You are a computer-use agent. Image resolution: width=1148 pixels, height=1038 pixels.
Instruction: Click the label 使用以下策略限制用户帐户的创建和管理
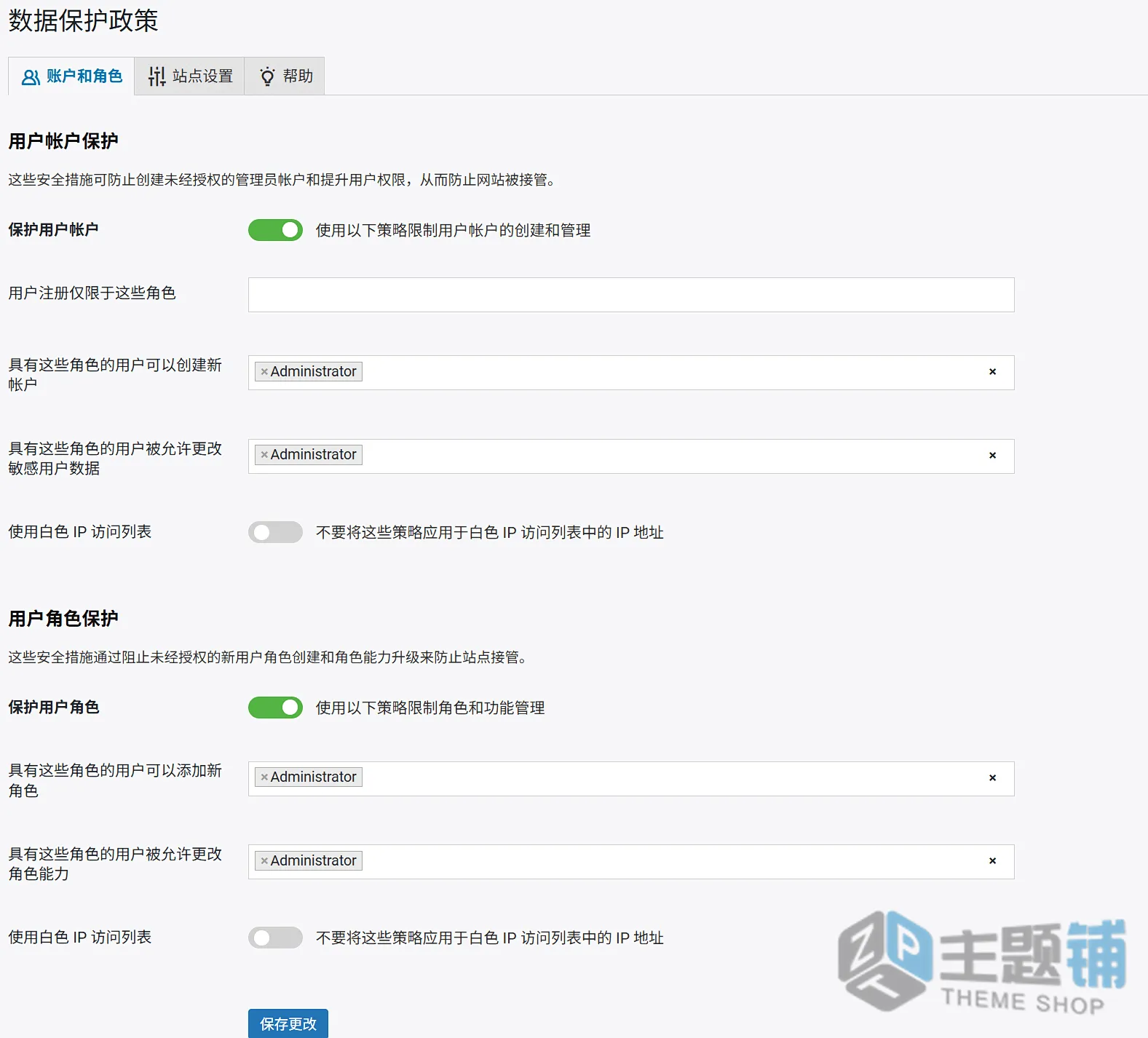tap(453, 230)
